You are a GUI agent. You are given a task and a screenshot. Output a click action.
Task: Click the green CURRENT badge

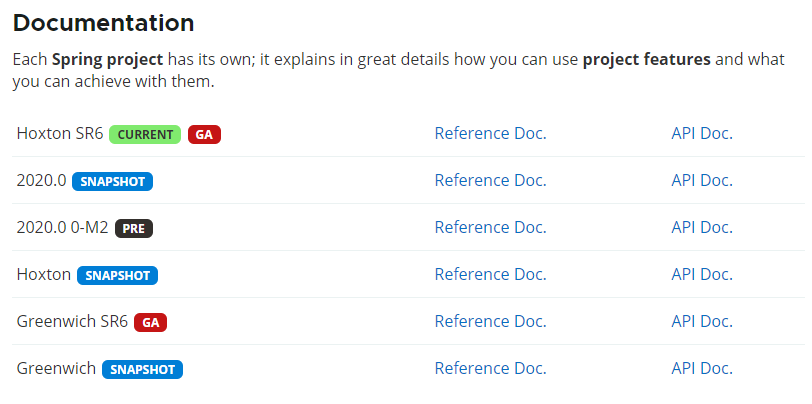tap(145, 134)
